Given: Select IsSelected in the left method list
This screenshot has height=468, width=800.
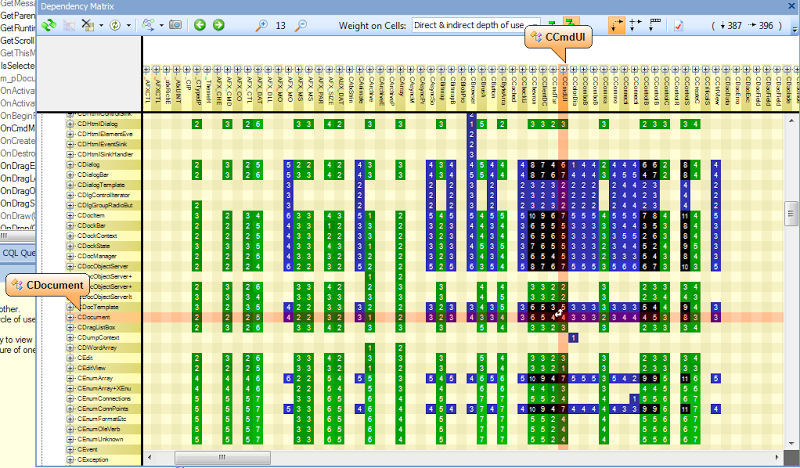Looking at the screenshot, I should [x=18, y=66].
